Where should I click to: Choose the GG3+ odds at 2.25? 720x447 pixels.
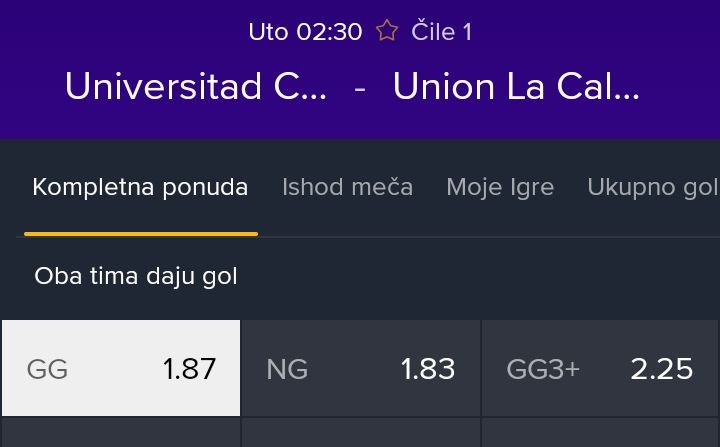coord(600,368)
